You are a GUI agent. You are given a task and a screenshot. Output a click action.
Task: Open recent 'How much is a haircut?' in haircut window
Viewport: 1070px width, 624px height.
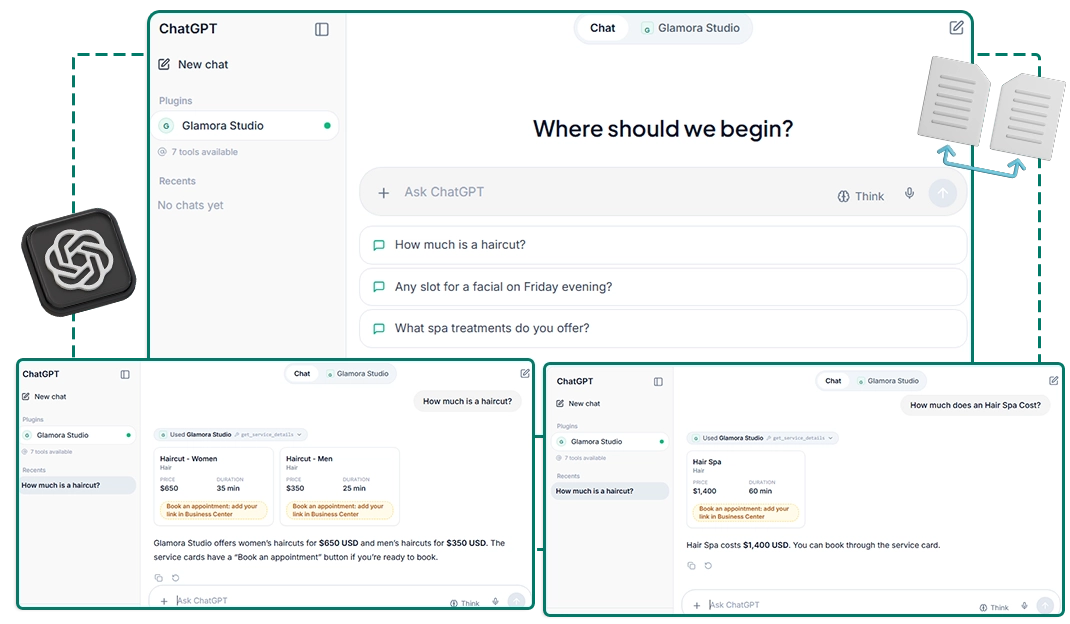pos(77,485)
